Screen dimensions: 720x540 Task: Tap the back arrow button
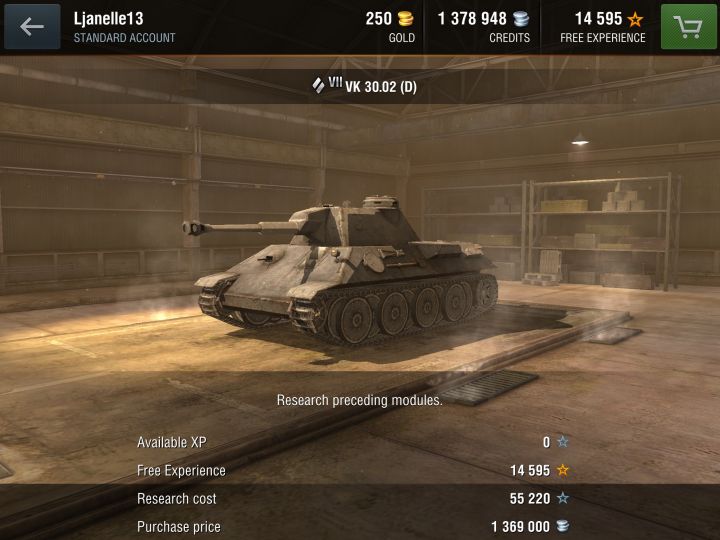(32, 27)
